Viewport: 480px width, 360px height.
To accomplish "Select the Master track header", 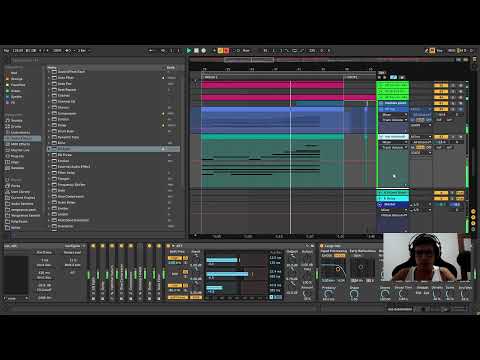I will (393, 204).
